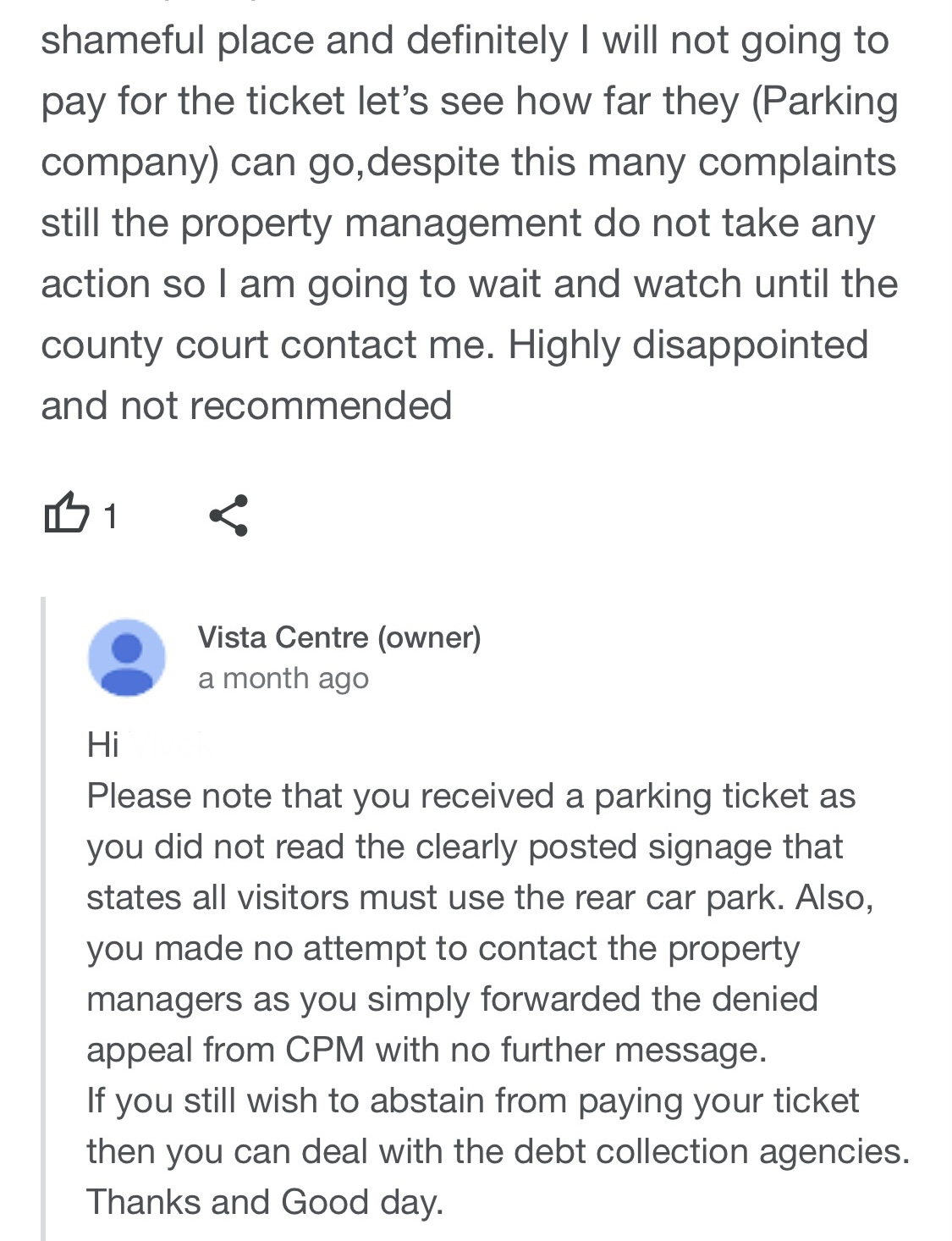Like the review with the thumbs-up icon

click(x=65, y=514)
